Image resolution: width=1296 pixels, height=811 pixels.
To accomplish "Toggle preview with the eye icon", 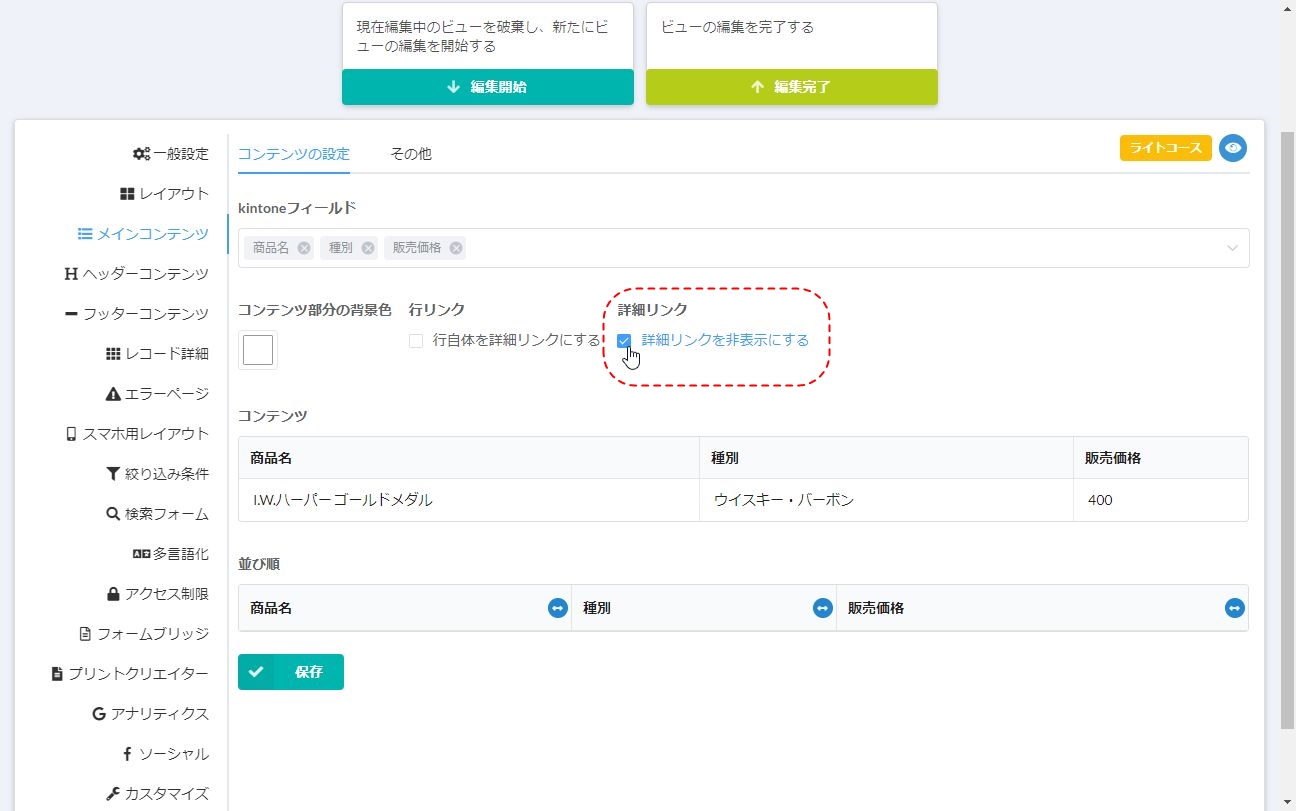I will click(x=1233, y=148).
